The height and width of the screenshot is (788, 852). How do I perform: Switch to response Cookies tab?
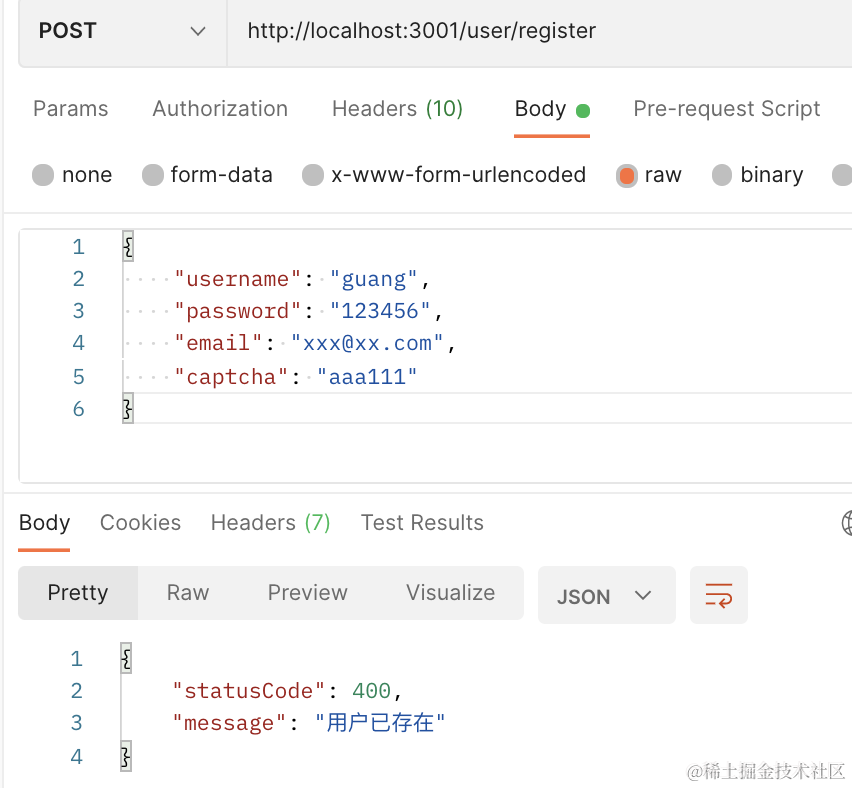(140, 523)
